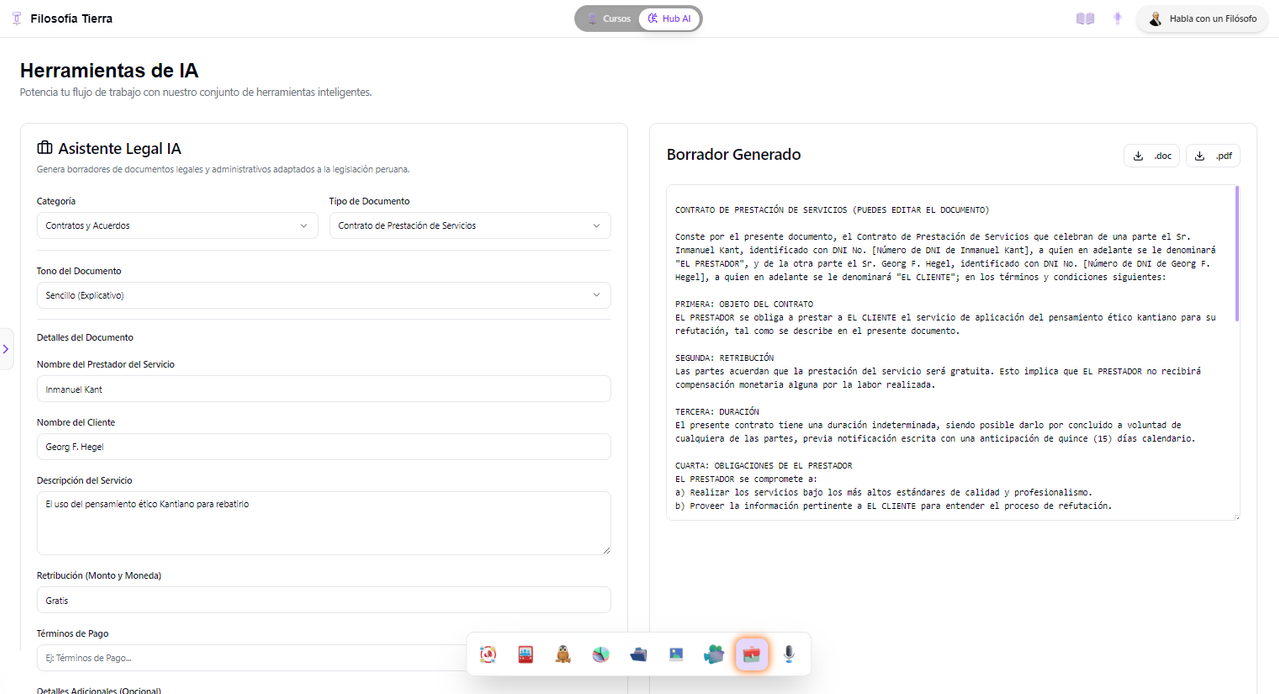Click the purple draft scrollbar thumb
Screen dimensions: 1279x694
click(x=1237, y=253)
